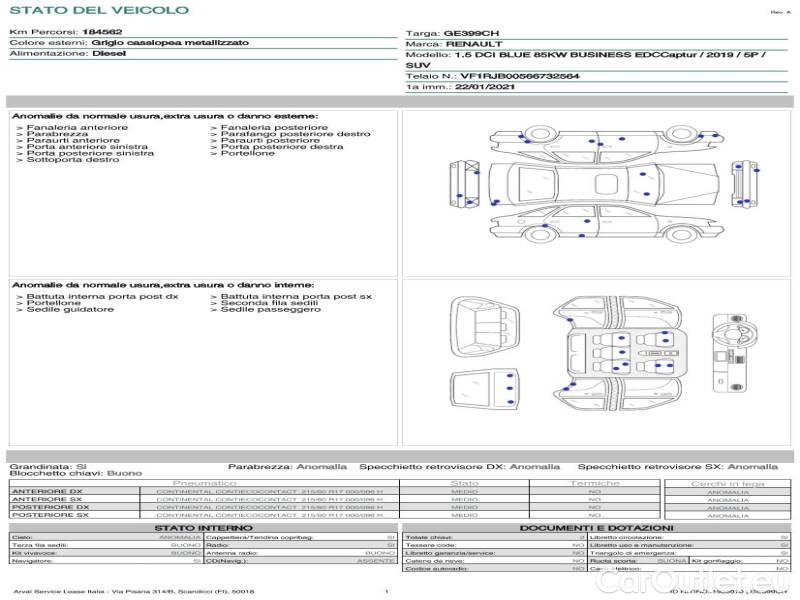Select the "Paraurti anteriore" entry
The width and height of the screenshot is (800, 600).
coord(73,140)
